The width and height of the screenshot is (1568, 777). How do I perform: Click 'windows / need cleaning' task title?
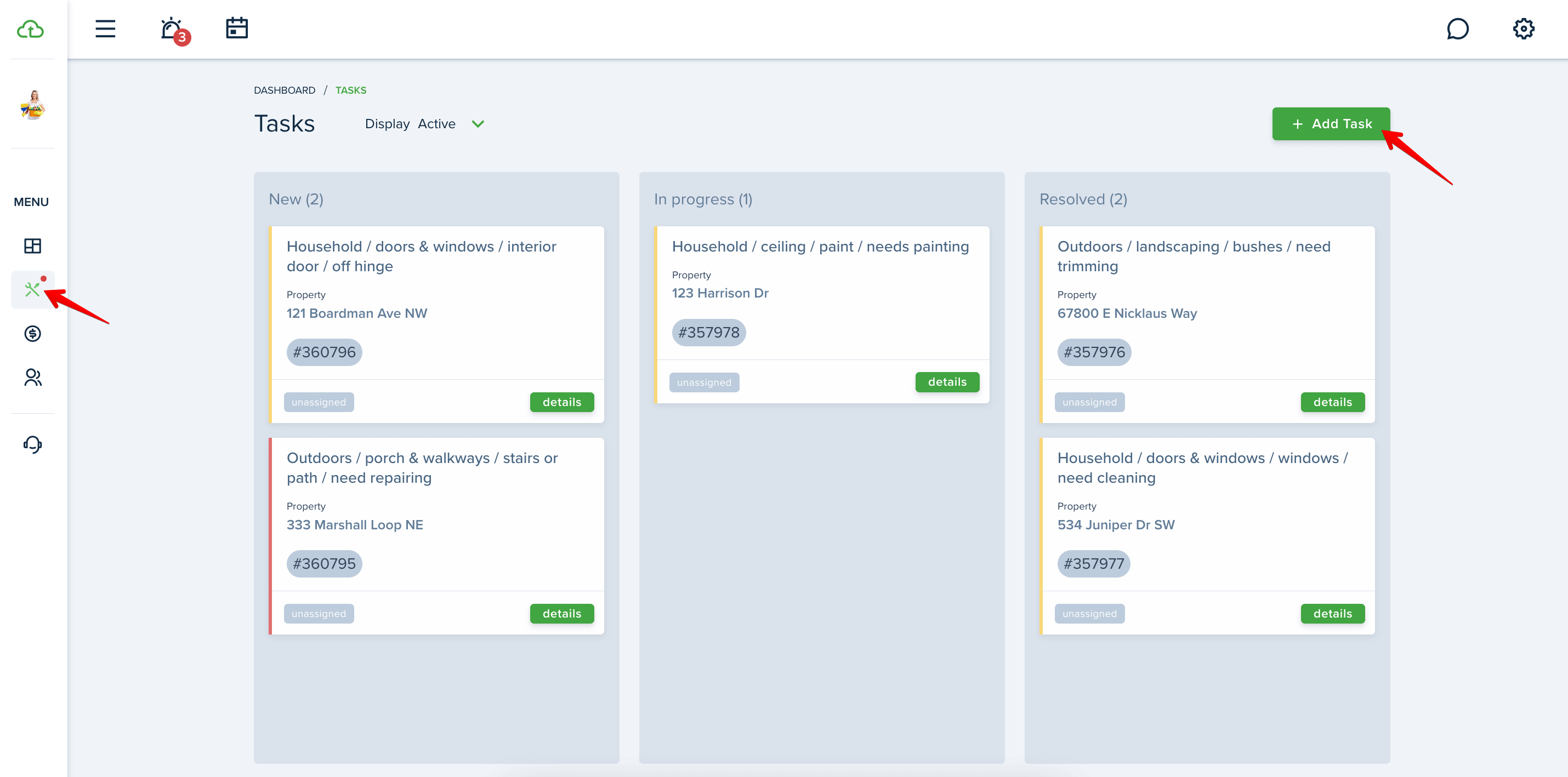tap(1202, 468)
